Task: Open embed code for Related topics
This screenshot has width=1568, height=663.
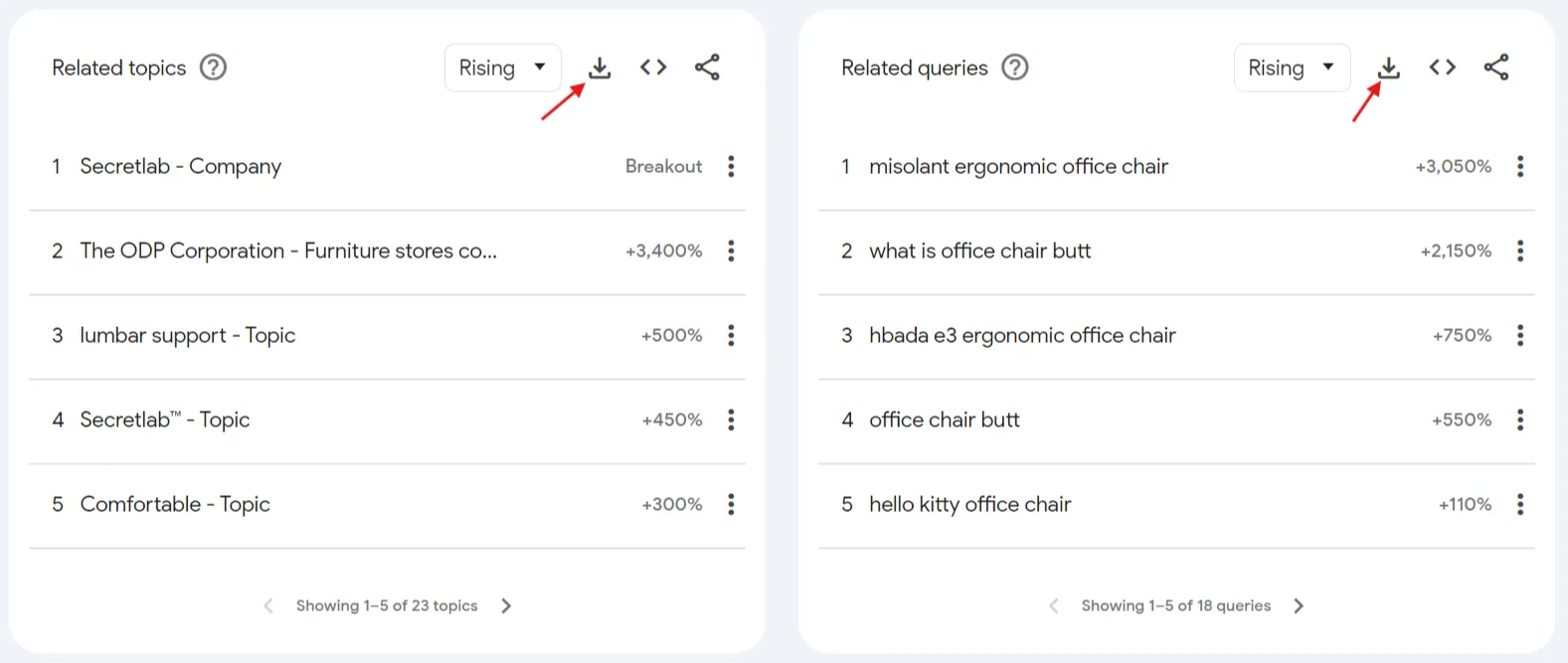Action: click(653, 68)
